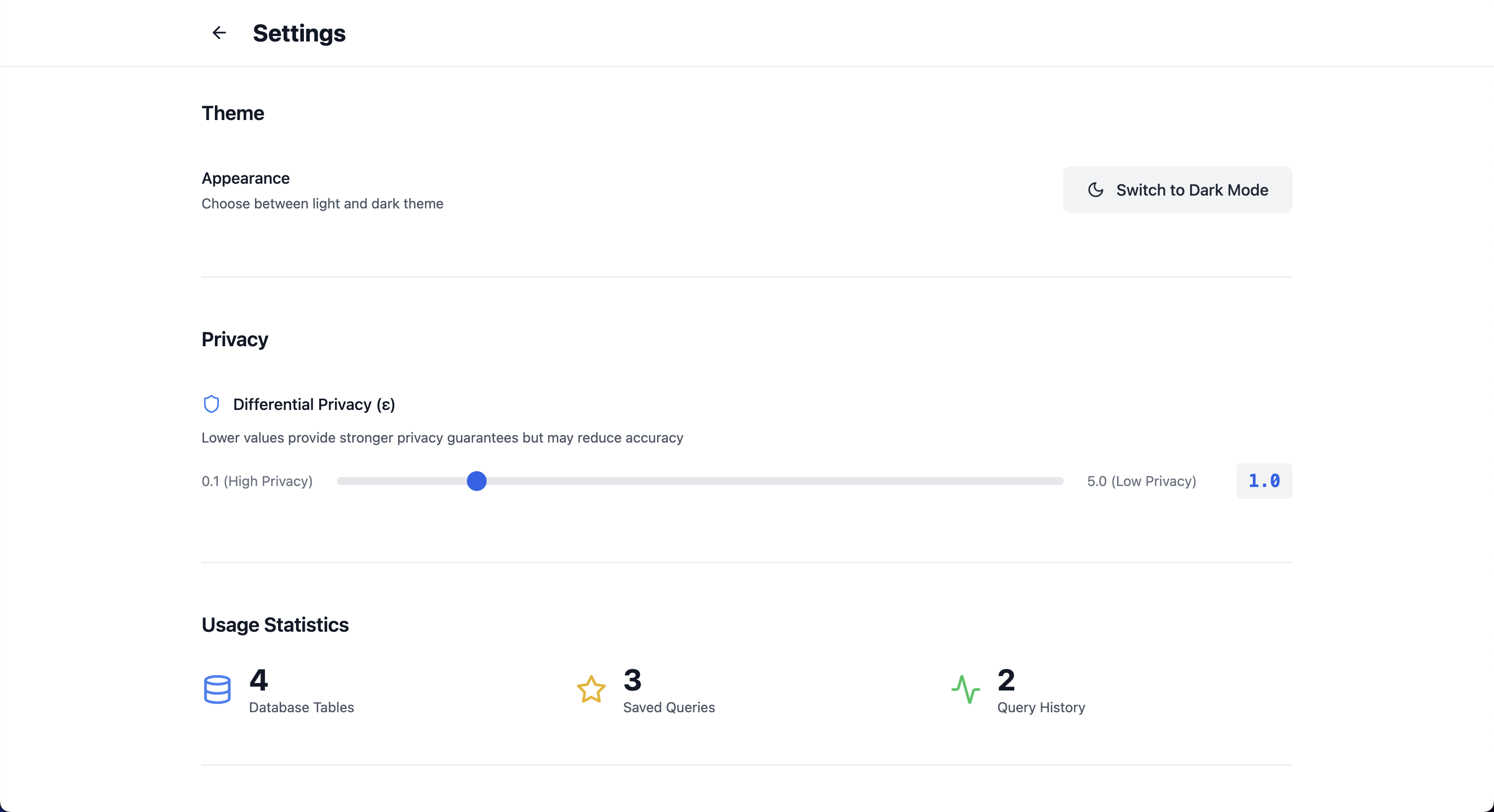1494x812 pixels.
Task: Click the Query History count 2
Action: [x=1006, y=680]
